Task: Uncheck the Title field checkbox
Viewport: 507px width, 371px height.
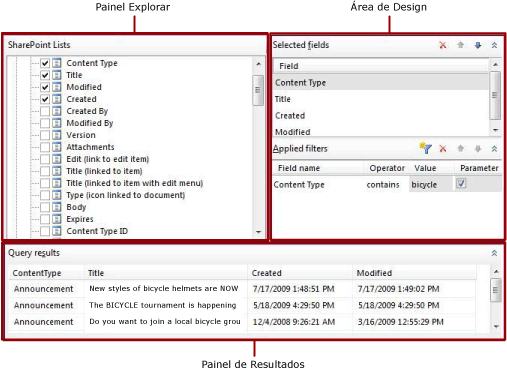Action: pos(45,75)
